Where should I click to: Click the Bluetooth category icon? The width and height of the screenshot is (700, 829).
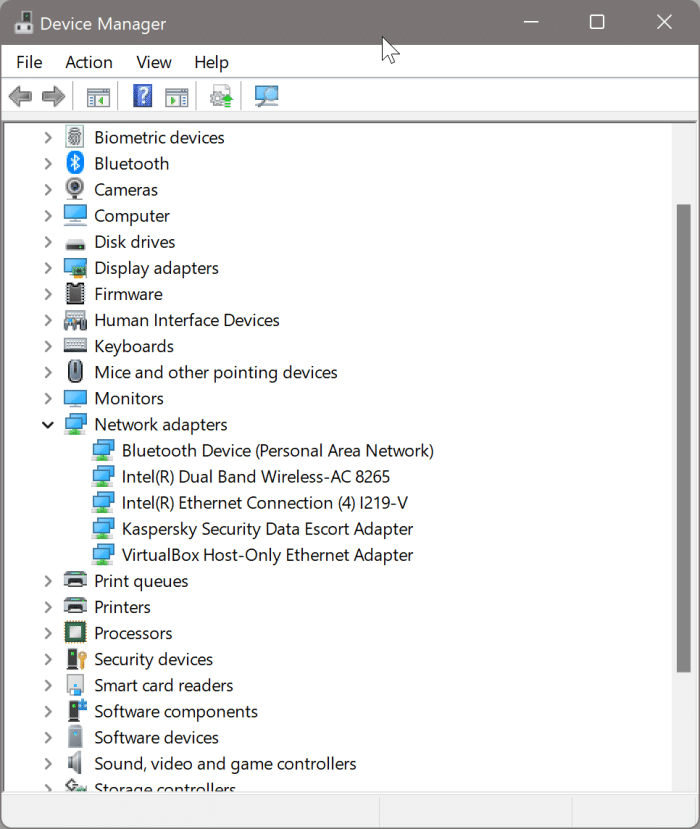click(x=75, y=163)
